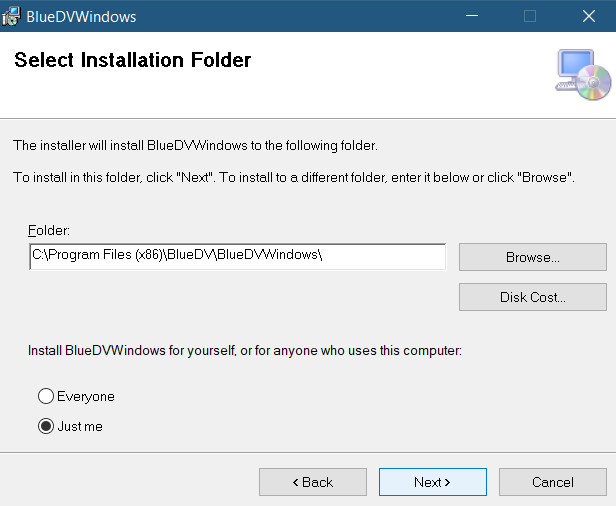This screenshot has height=506, width=616.
Task: Click the "Just me" option label text
Action: pos(80,426)
